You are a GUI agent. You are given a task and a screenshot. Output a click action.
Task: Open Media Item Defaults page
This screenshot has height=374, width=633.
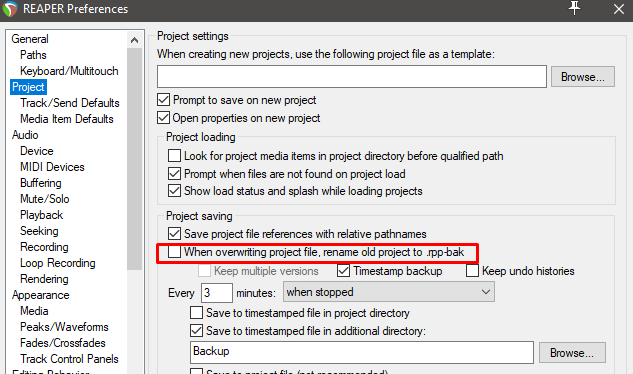[x=67, y=119]
